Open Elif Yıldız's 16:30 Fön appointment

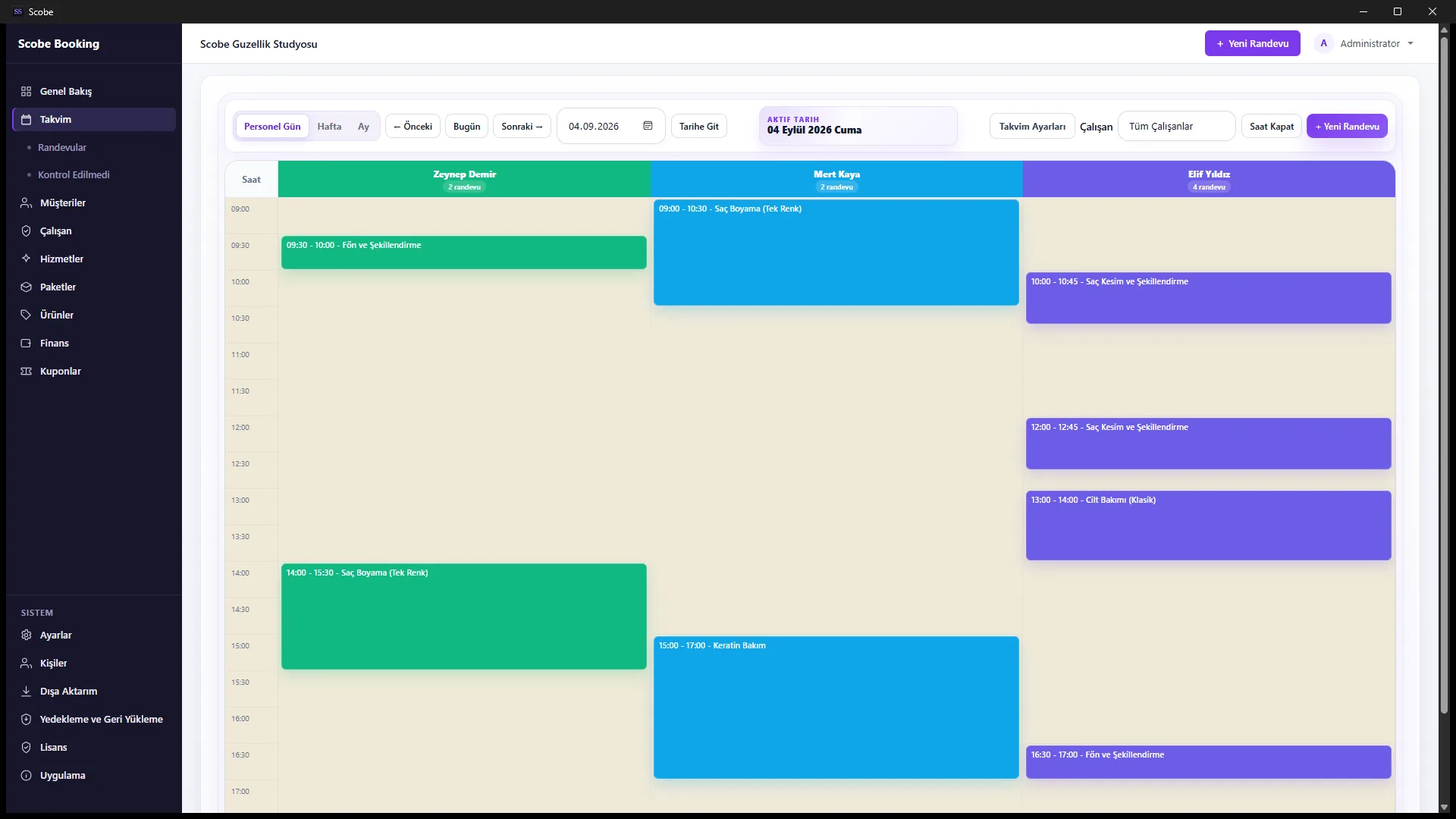1208,762
